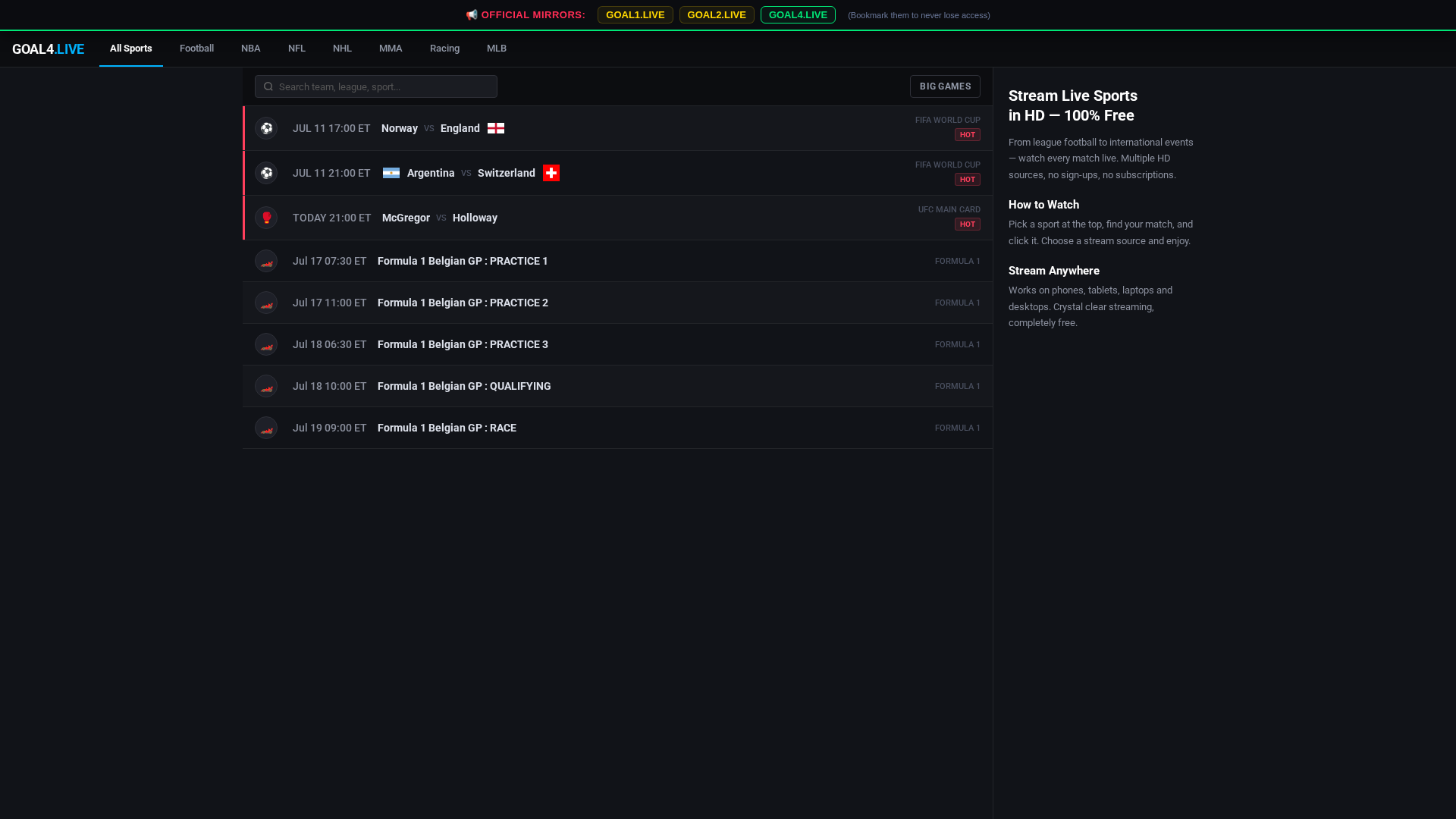Click the boxing glove icon for McGregor vs Holloway
The width and height of the screenshot is (1456, 819).
[266, 218]
